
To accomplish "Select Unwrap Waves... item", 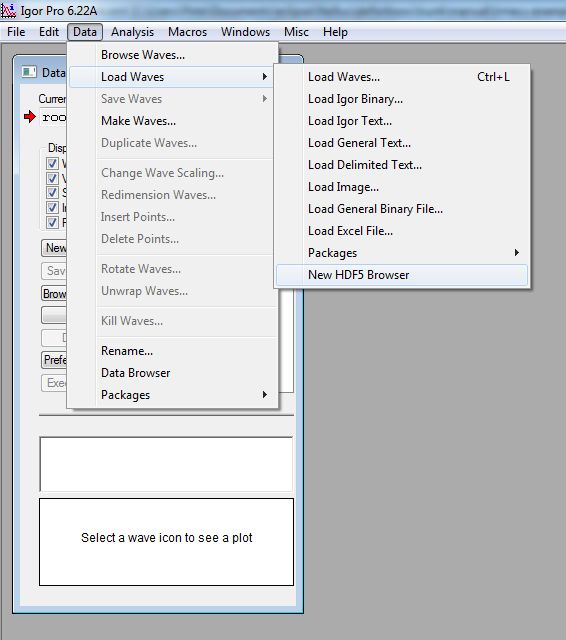I will pos(173,291).
